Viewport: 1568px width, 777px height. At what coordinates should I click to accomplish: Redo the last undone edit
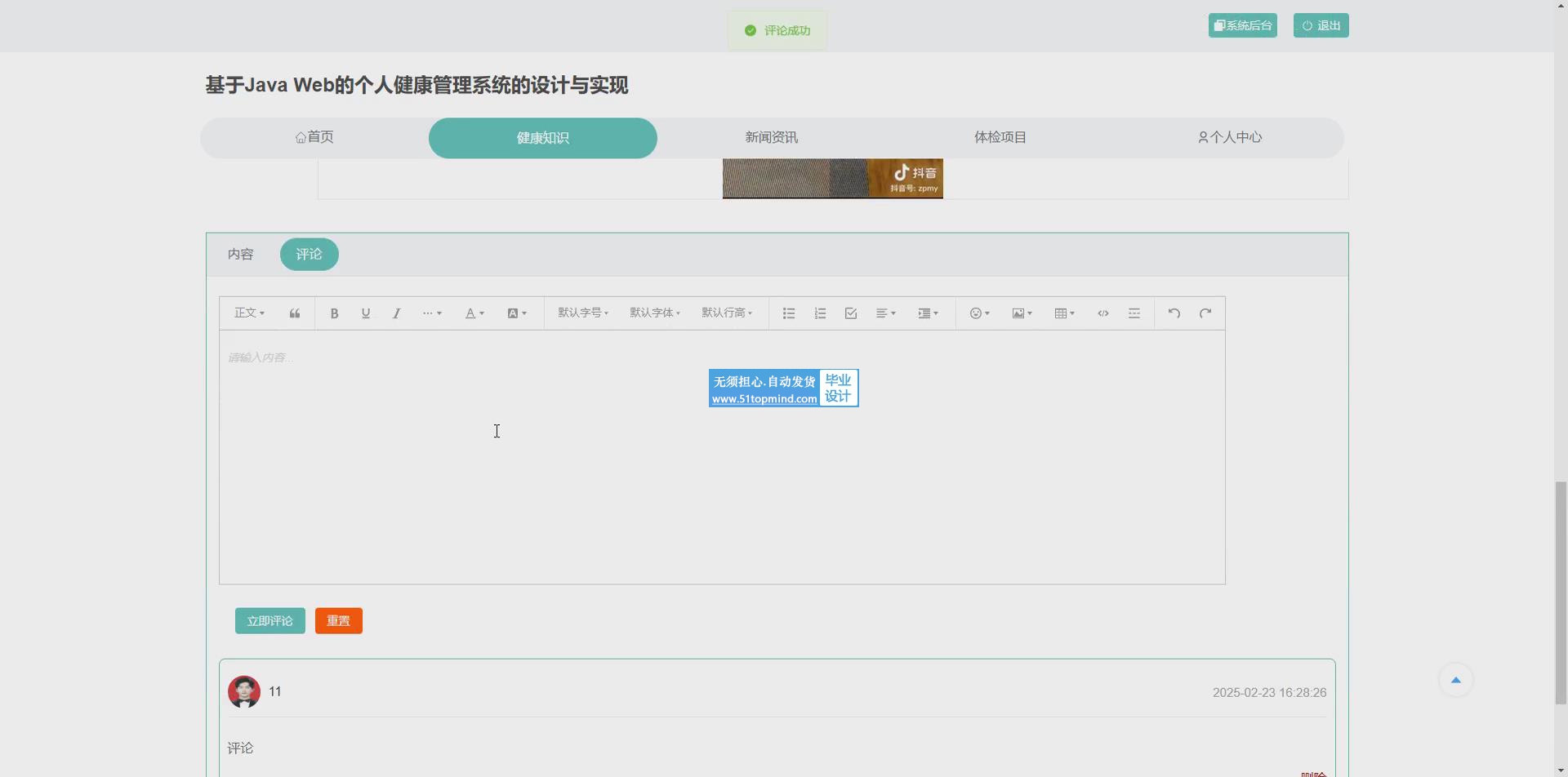click(1205, 313)
